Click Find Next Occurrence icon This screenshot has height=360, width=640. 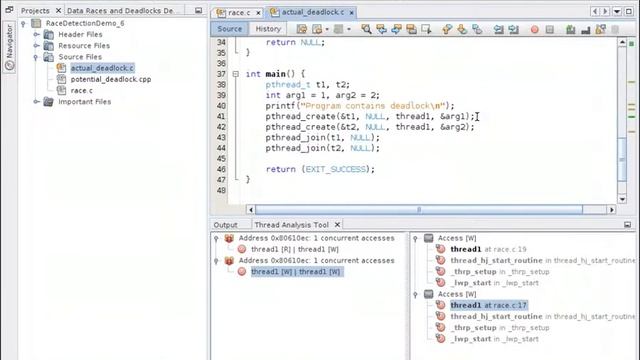point(396,29)
